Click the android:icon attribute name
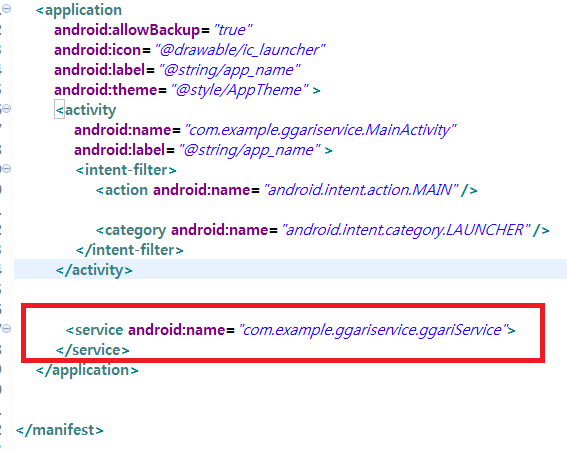567x450 pixels. [97, 50]
